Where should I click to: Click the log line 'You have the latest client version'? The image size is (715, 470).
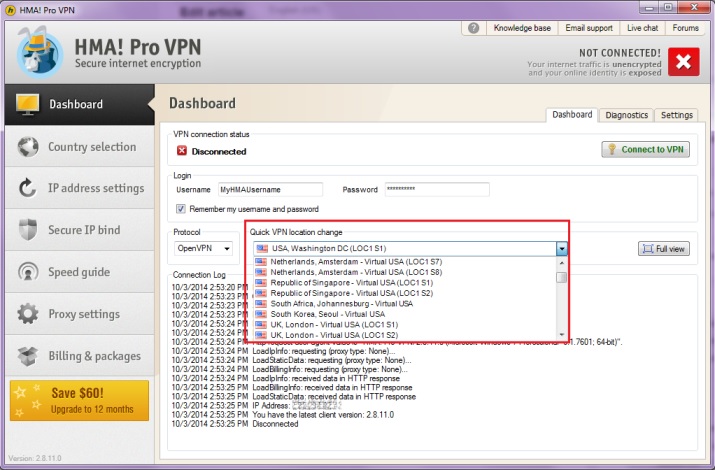pyautogui.click(x=323, y=415)
